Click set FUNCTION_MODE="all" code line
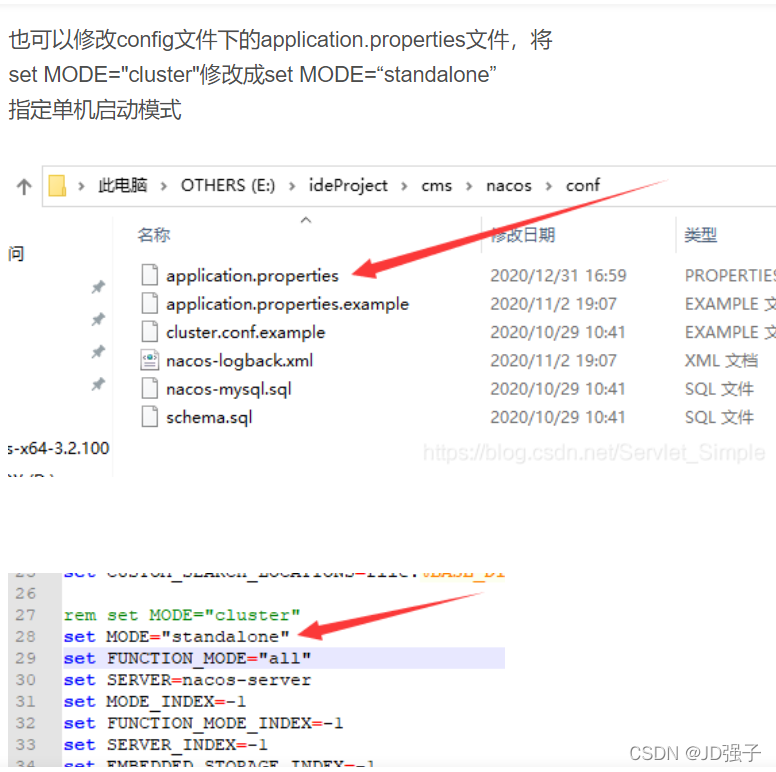 (x=187, y=658)
